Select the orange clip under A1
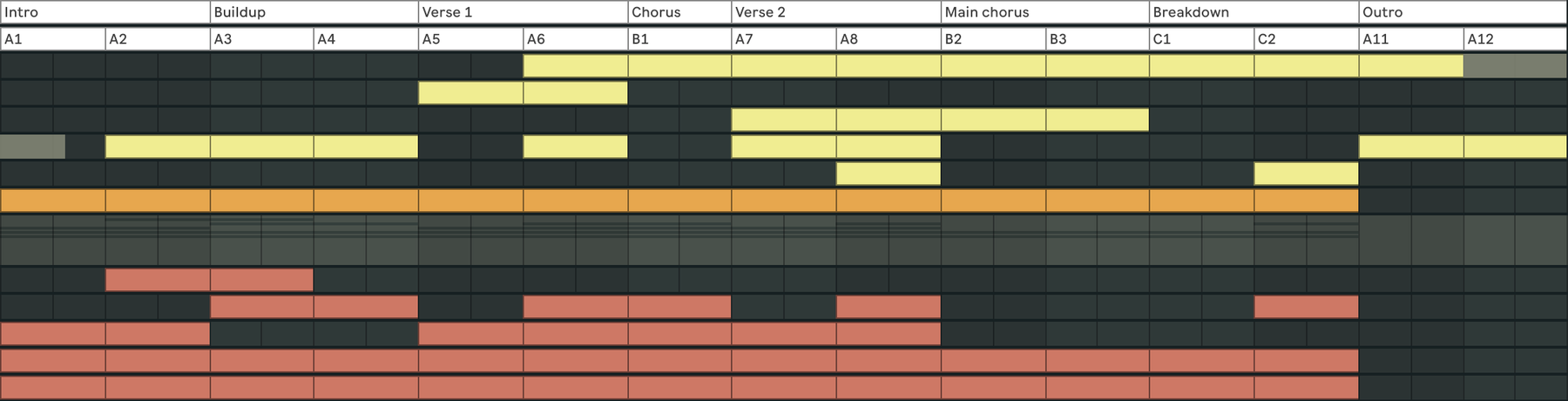1568x401 pixels. [52, 200]
